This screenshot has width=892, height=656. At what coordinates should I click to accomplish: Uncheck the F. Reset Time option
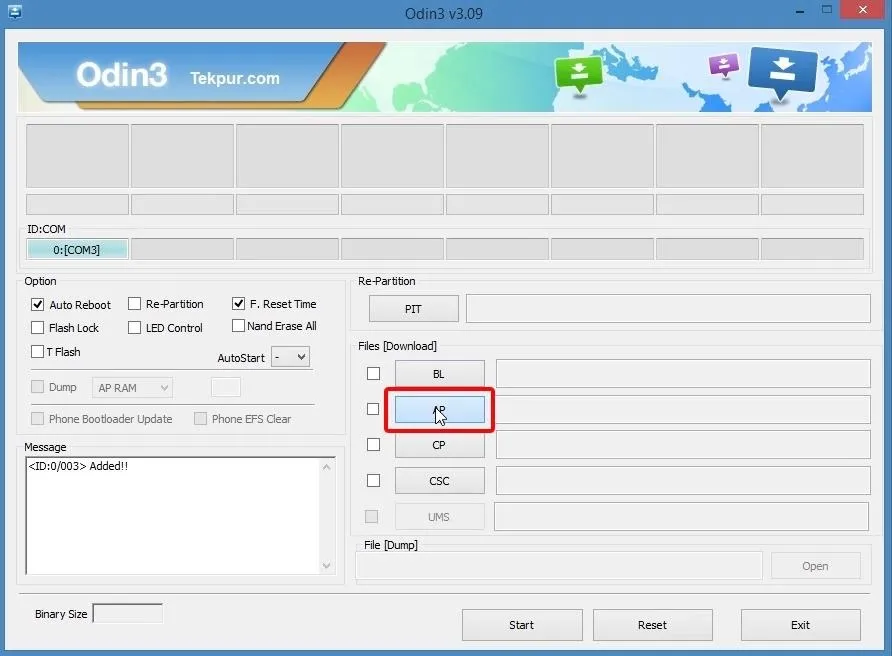click(238, 304)
